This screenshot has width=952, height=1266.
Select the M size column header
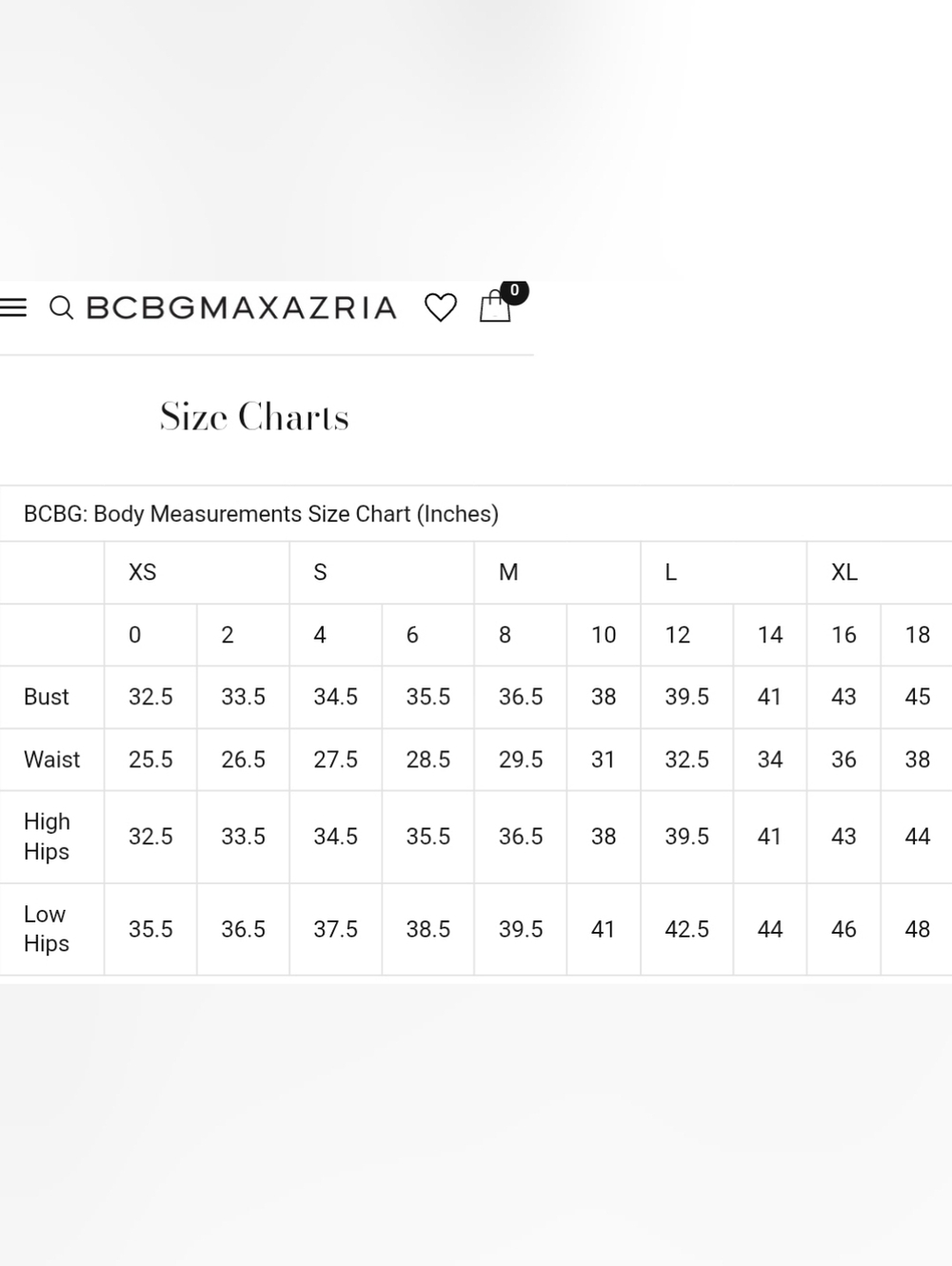pyautogui.click(x=508, y=572)
